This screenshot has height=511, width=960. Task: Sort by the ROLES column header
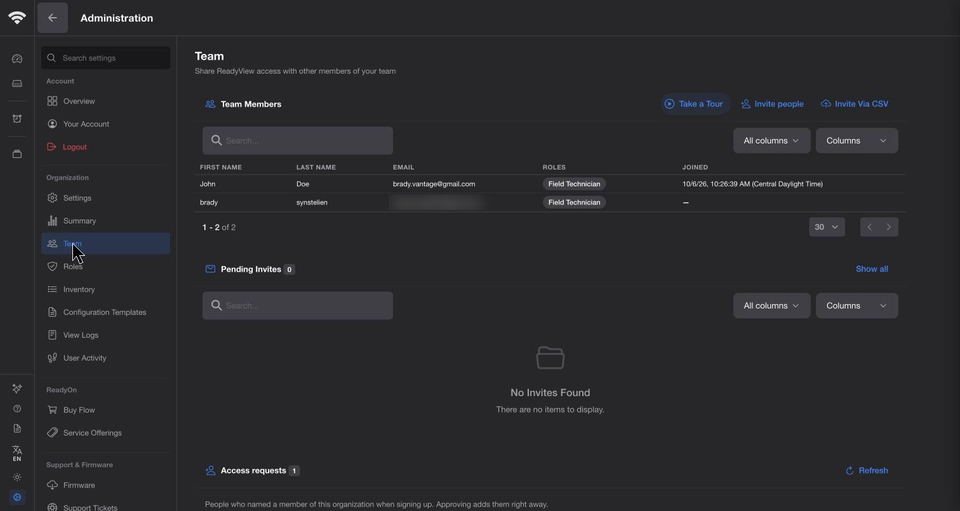(554, 167)
